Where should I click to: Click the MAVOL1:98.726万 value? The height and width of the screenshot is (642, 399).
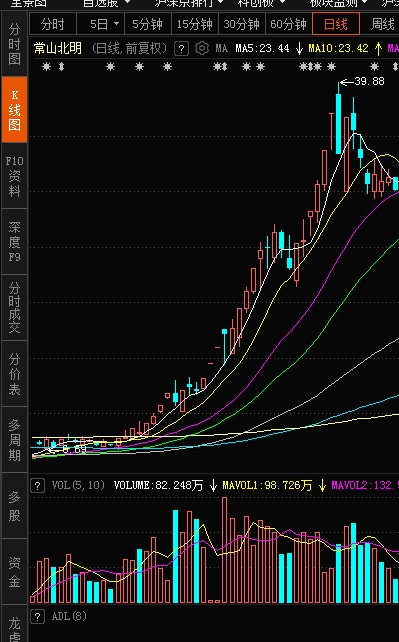click(x=267, y=486)
